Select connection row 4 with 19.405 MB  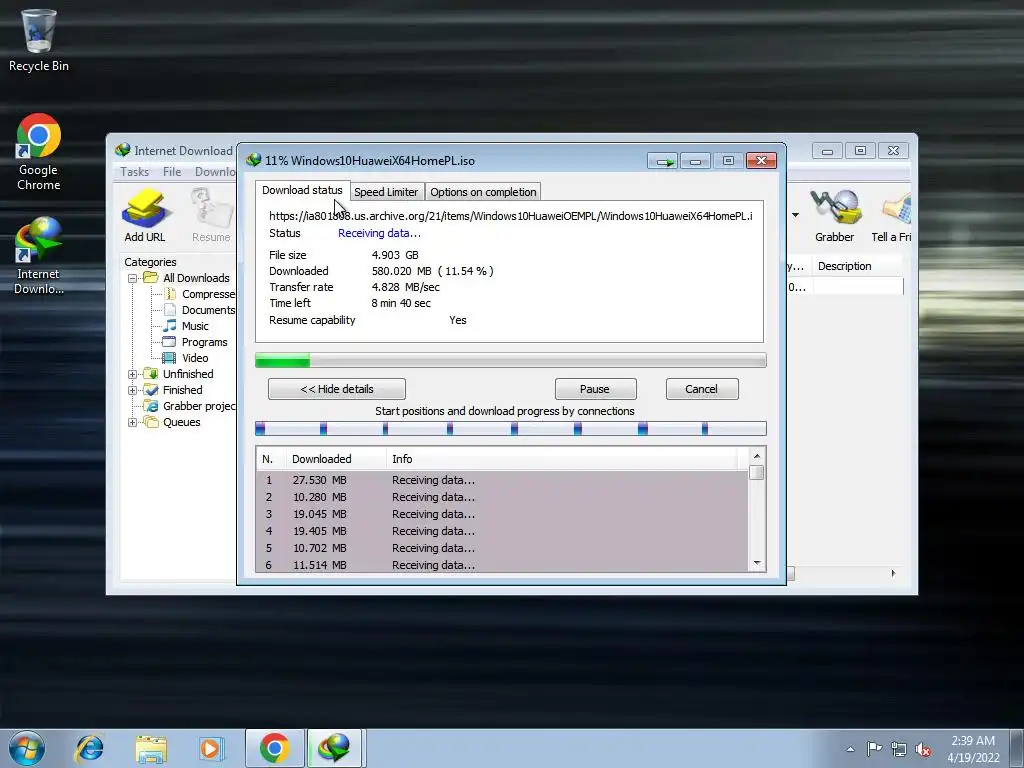(502, 531)
